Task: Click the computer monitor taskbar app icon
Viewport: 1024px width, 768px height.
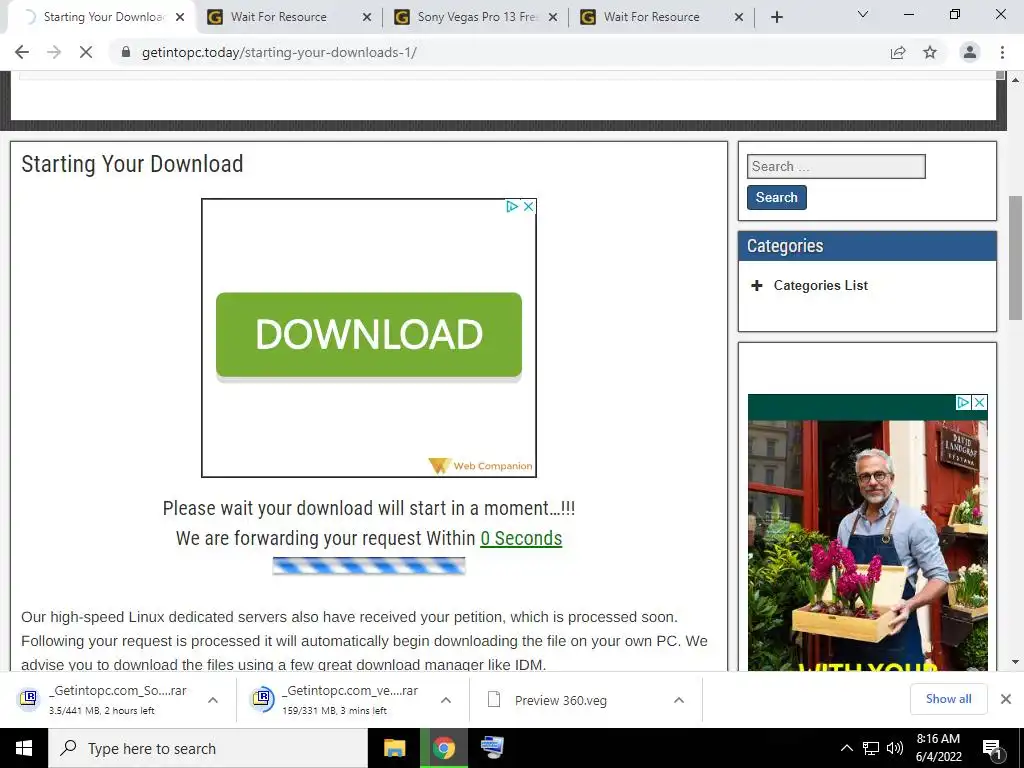Action: click(492, 748)
